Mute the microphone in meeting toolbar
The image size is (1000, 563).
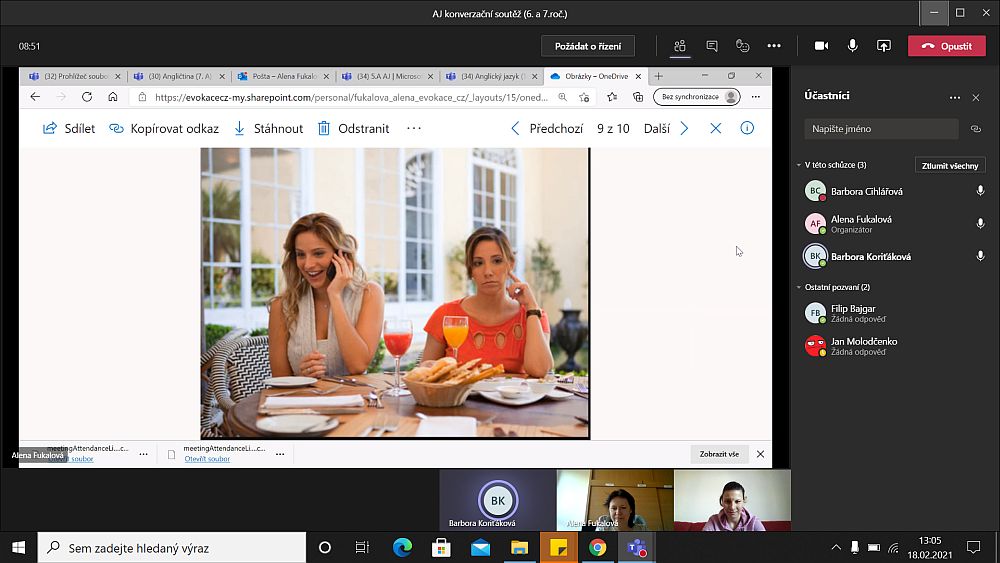click(853, 46)
